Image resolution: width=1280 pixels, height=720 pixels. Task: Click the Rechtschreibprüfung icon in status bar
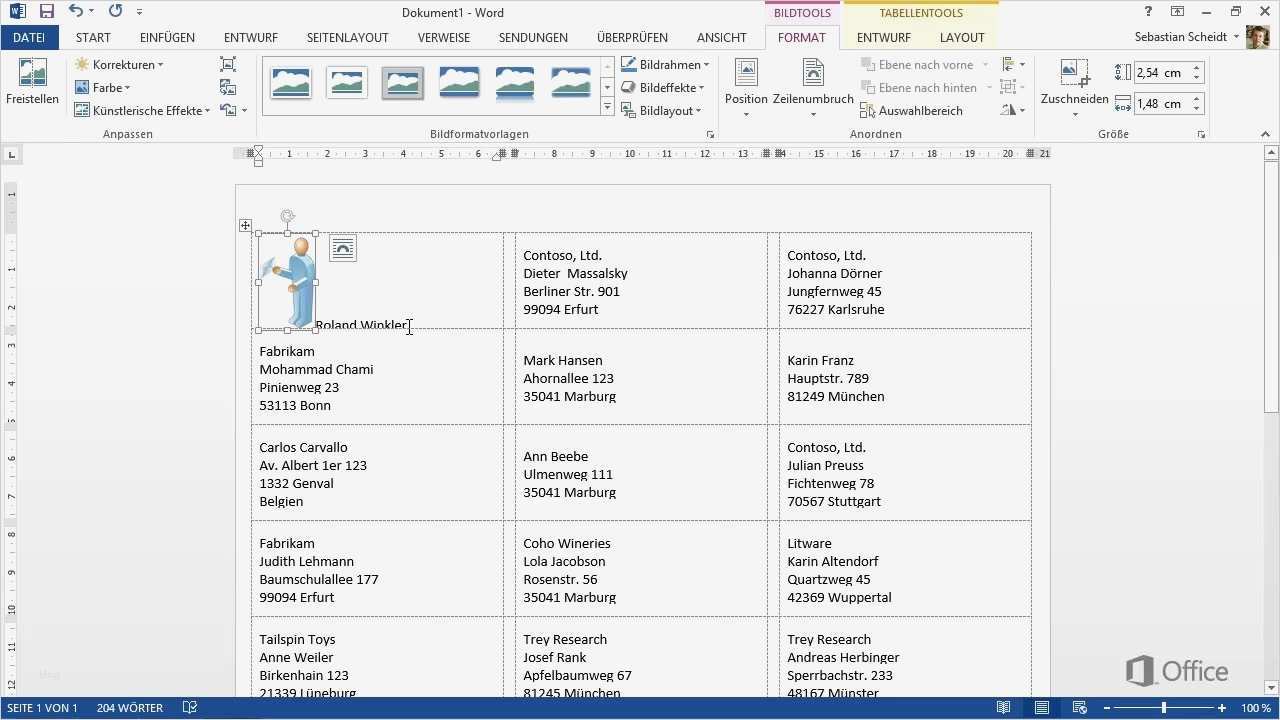(189, 707)
